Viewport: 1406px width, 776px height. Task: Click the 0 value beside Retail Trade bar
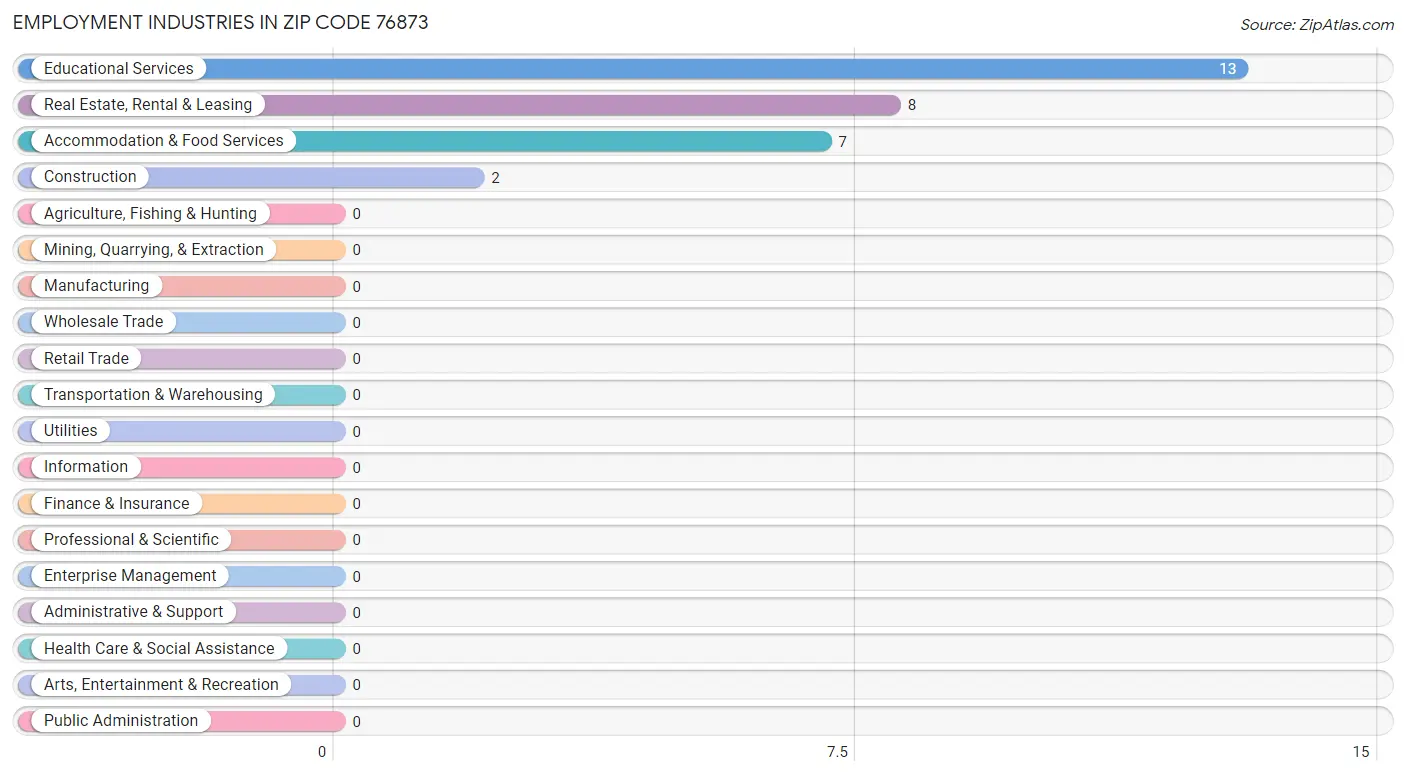[356, 359]
